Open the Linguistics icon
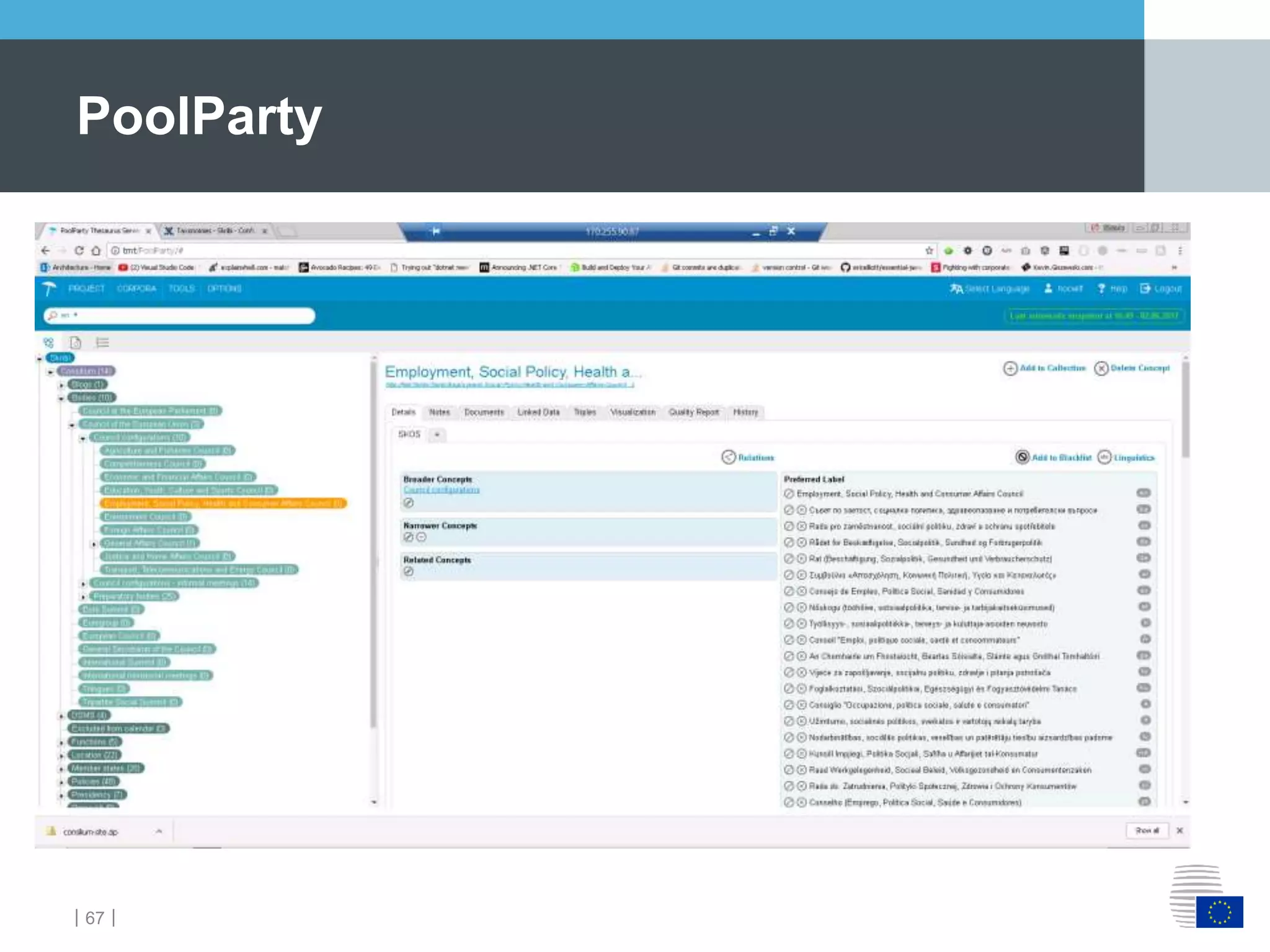The image size is (1270, 952). point(1104,457)
